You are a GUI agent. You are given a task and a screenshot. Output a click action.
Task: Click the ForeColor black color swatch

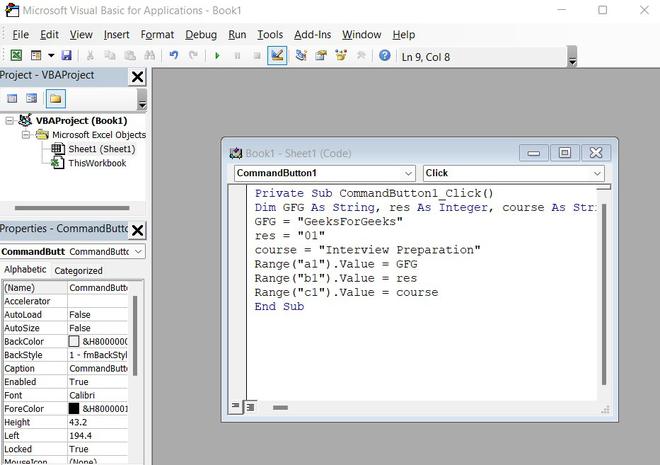pyautogui.click(x=74, y=409)
